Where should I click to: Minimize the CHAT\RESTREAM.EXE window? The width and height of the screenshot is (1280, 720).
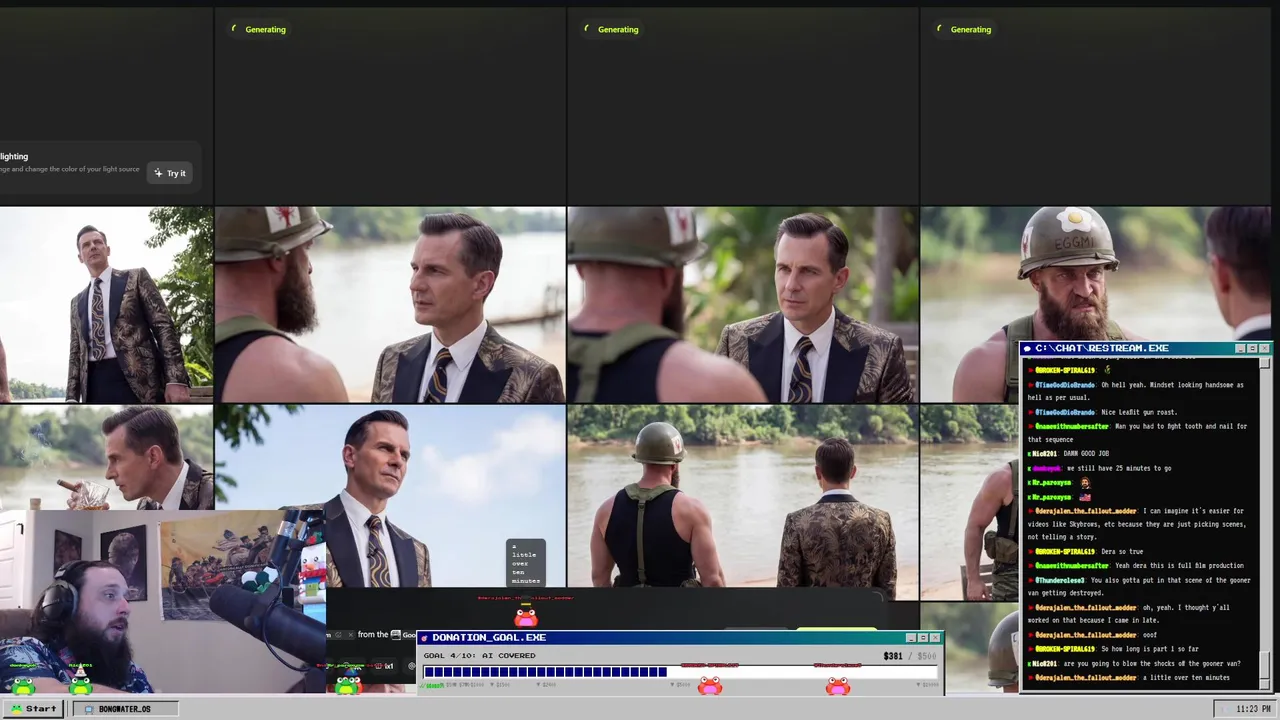pyautogui.click(x=1240, y=348)
